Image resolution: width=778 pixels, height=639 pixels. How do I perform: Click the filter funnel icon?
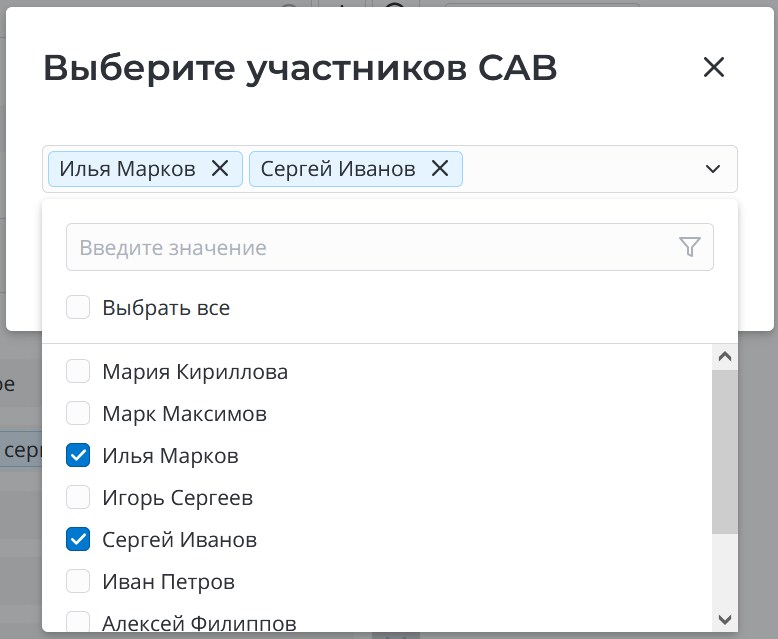pos(689,247)
